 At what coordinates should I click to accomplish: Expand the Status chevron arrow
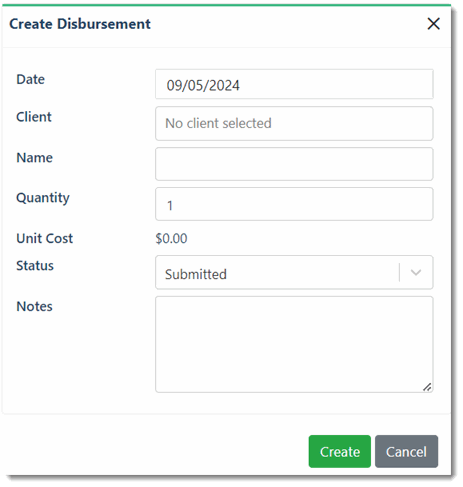[416, 273]
